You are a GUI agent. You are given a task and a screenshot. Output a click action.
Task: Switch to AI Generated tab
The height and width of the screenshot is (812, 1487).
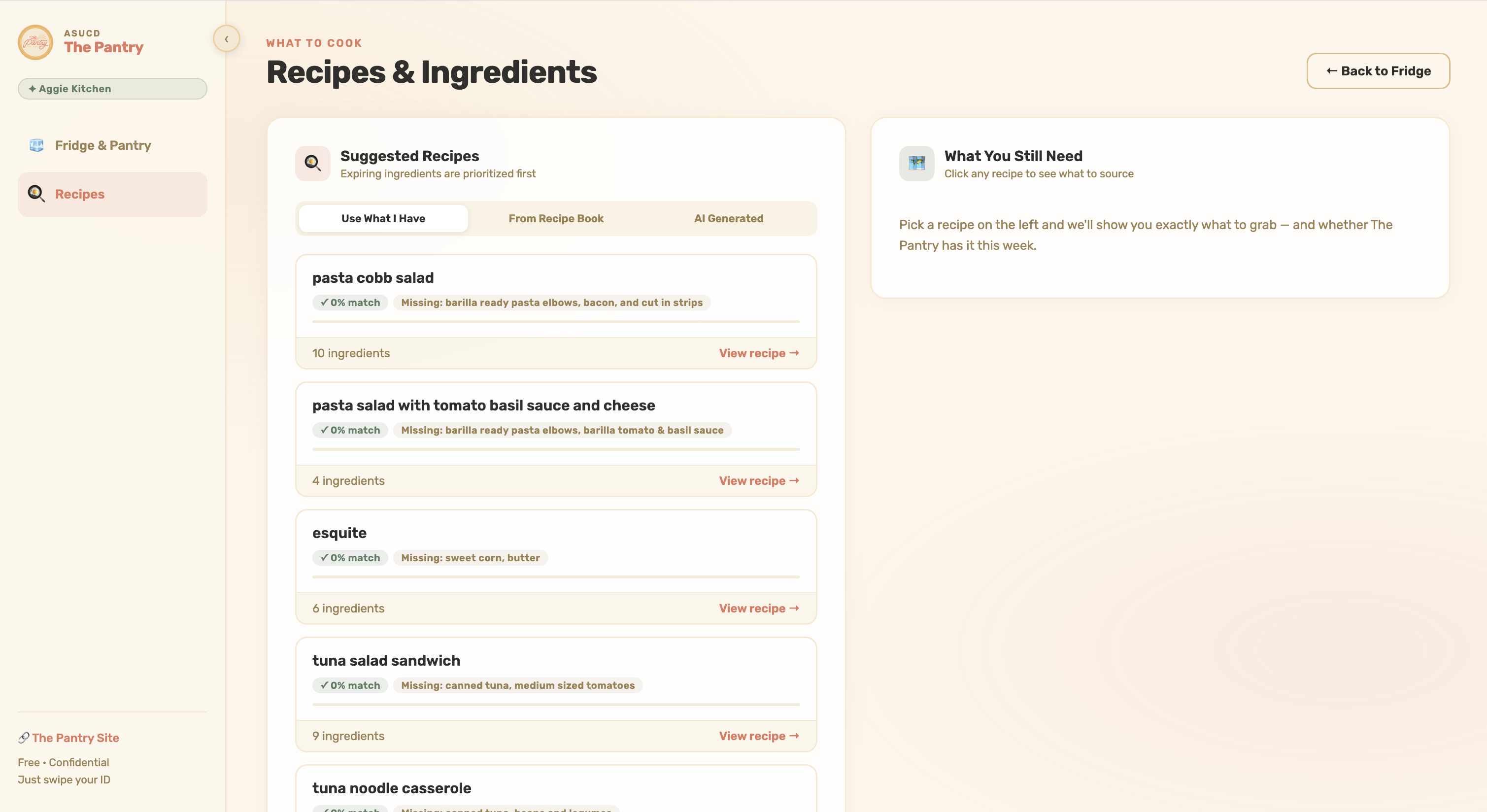click(x=729, y=219)
